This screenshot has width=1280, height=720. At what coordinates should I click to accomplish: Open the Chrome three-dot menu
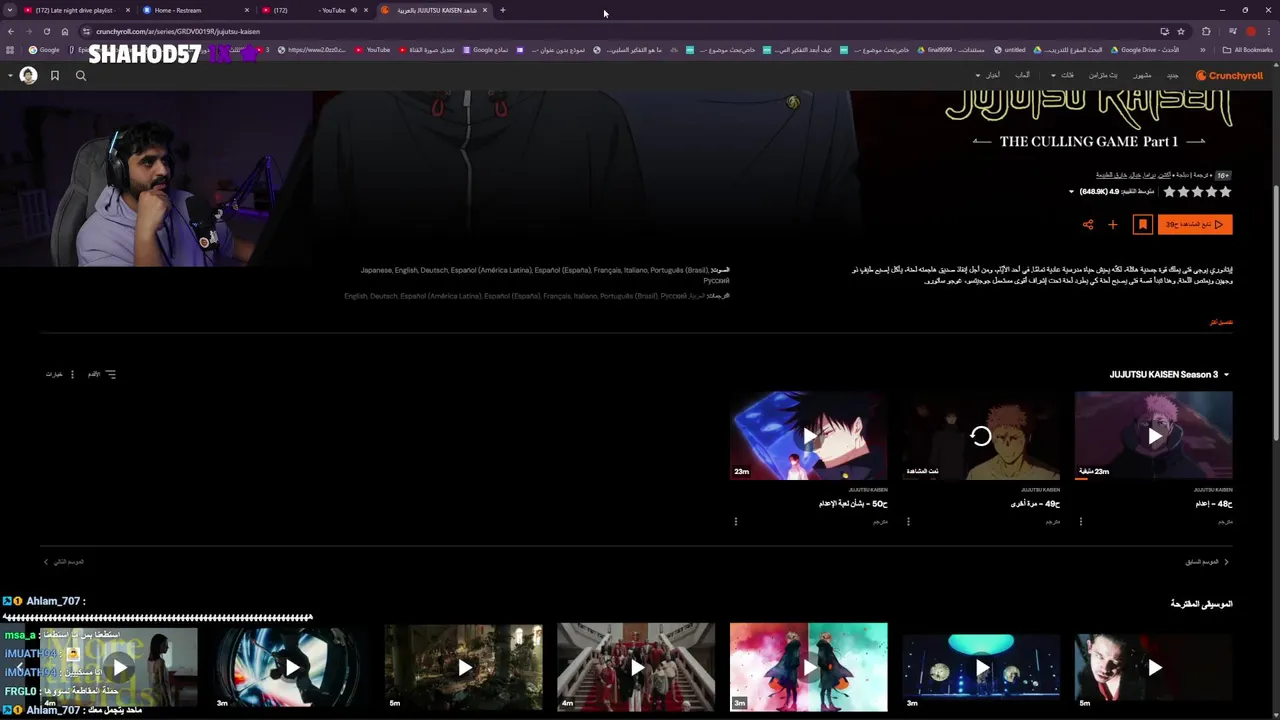coord(1270,31)
